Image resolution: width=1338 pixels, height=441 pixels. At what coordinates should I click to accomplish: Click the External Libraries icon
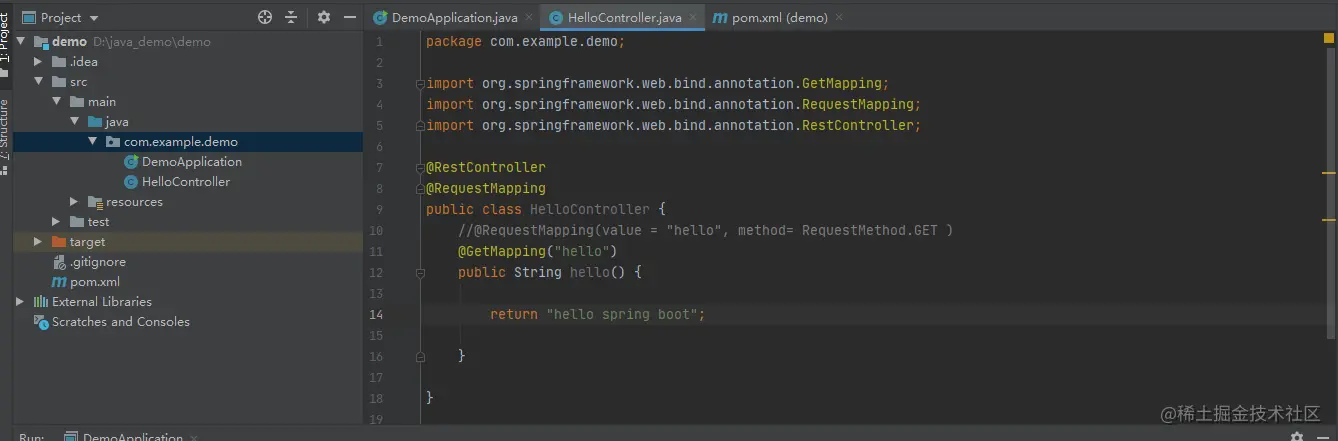click(x=41, y=301)
